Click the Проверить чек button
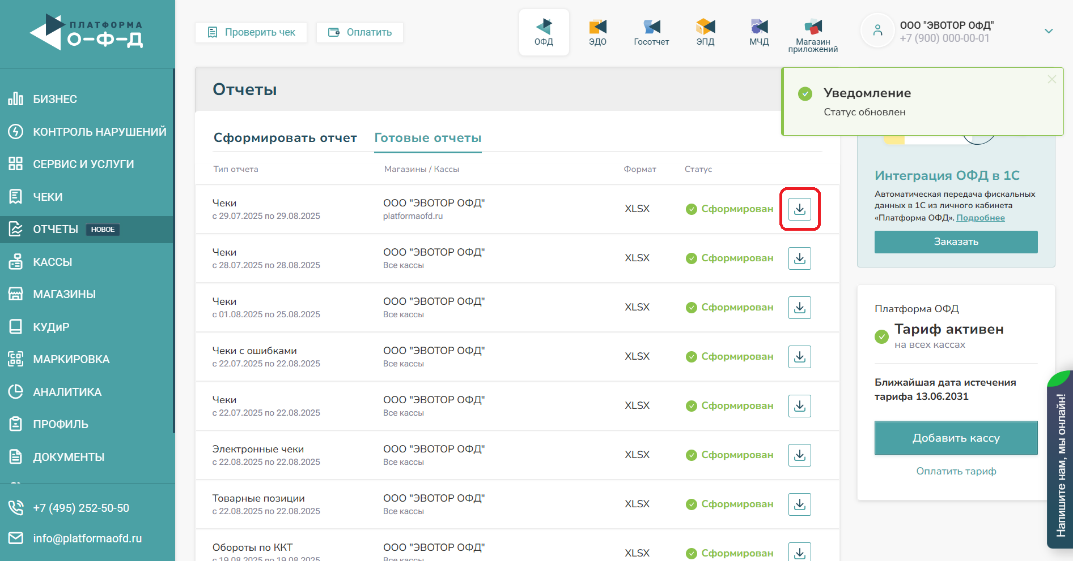Screen dimensions: 1073x561 252,32
